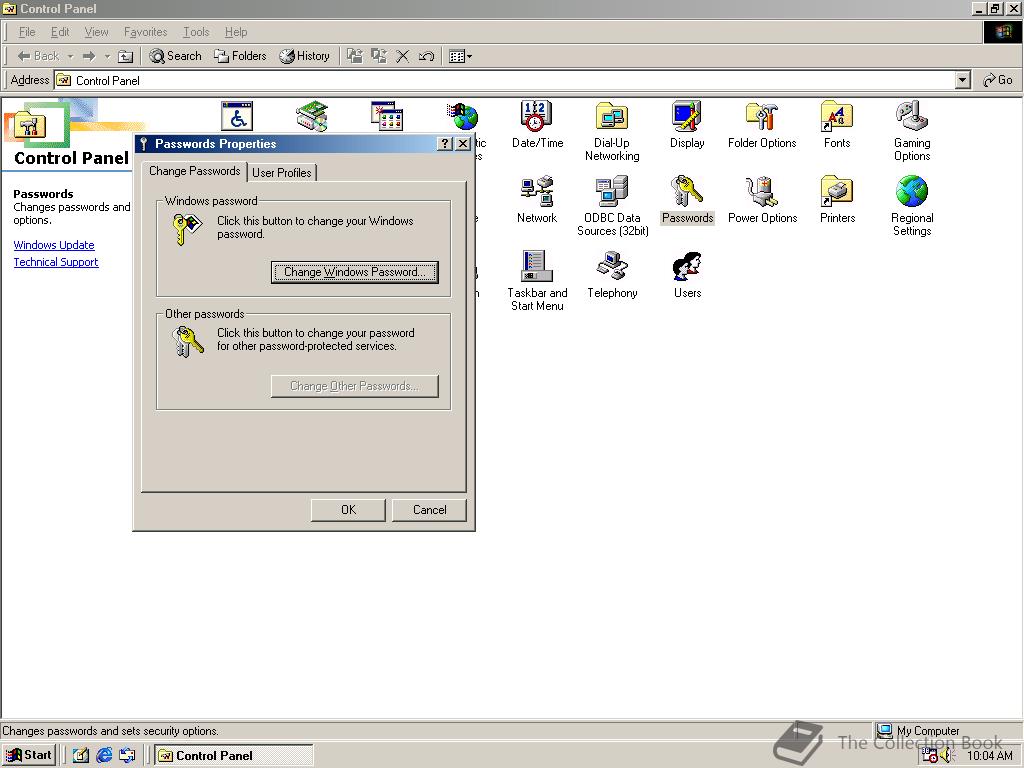Open the Technical Support link

click(56, 262)
